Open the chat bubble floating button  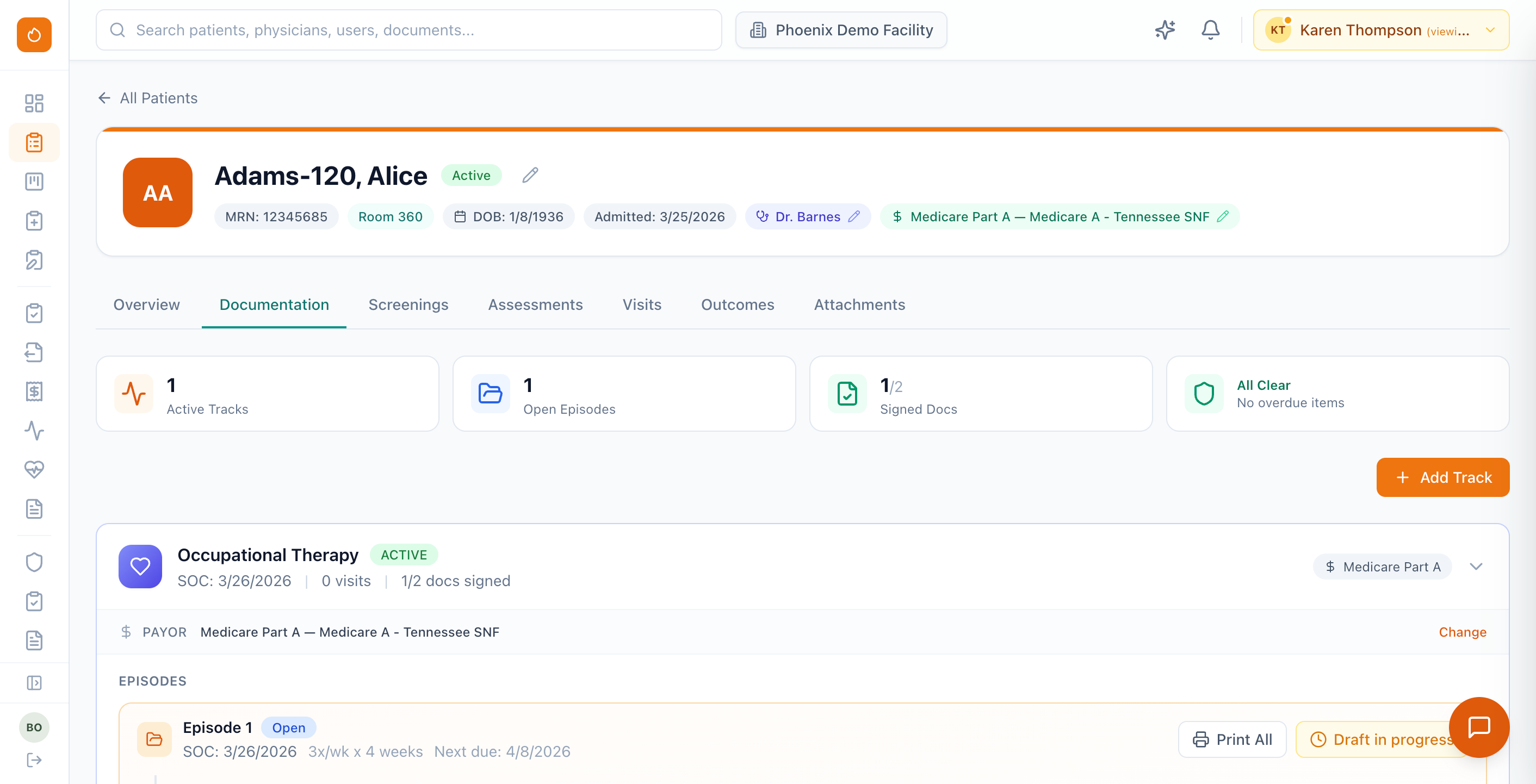click(x=1479, y=727)
